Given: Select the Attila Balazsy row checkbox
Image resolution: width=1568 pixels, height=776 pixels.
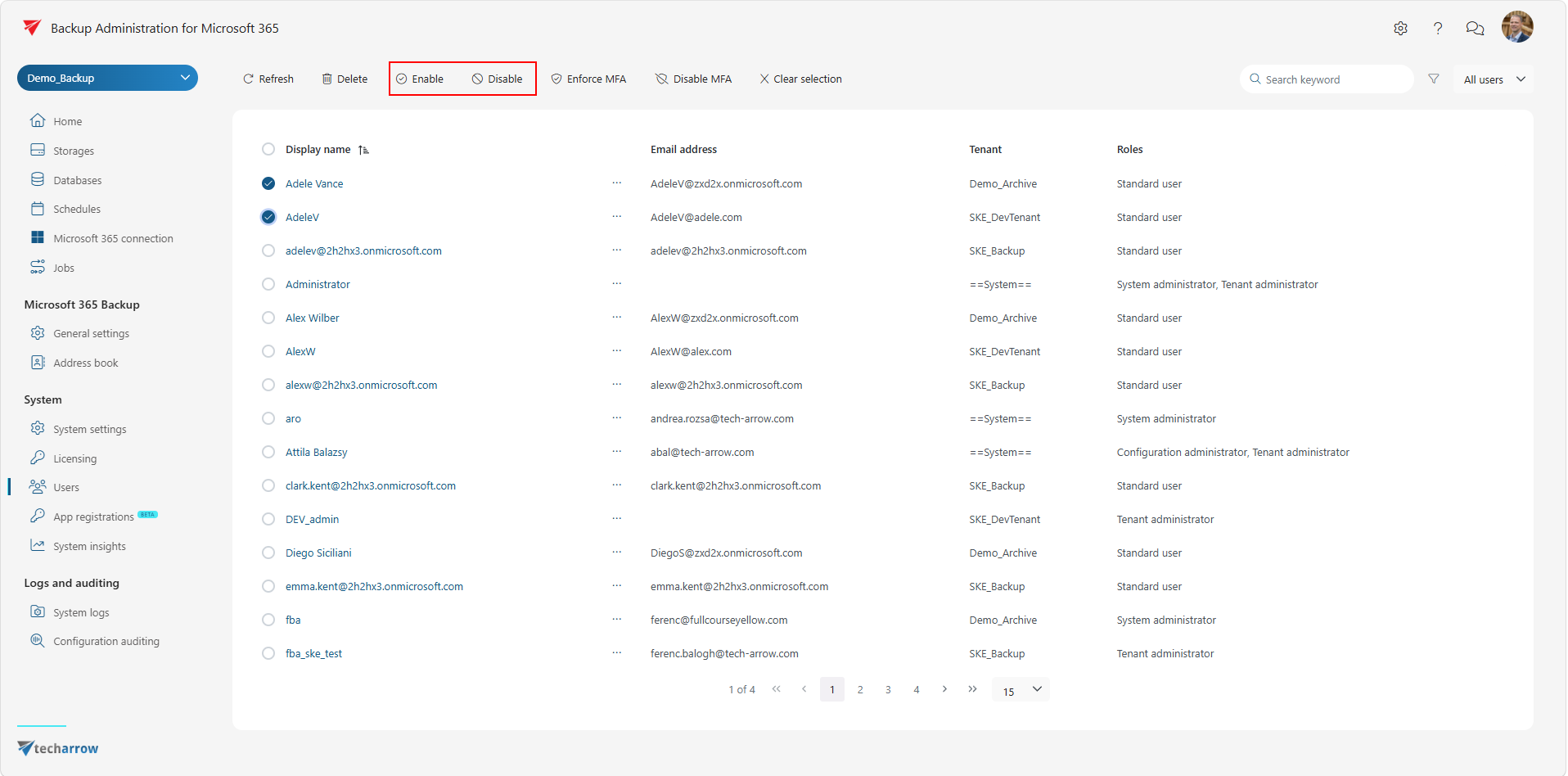Looking at the screenshot, I should 268,452.
